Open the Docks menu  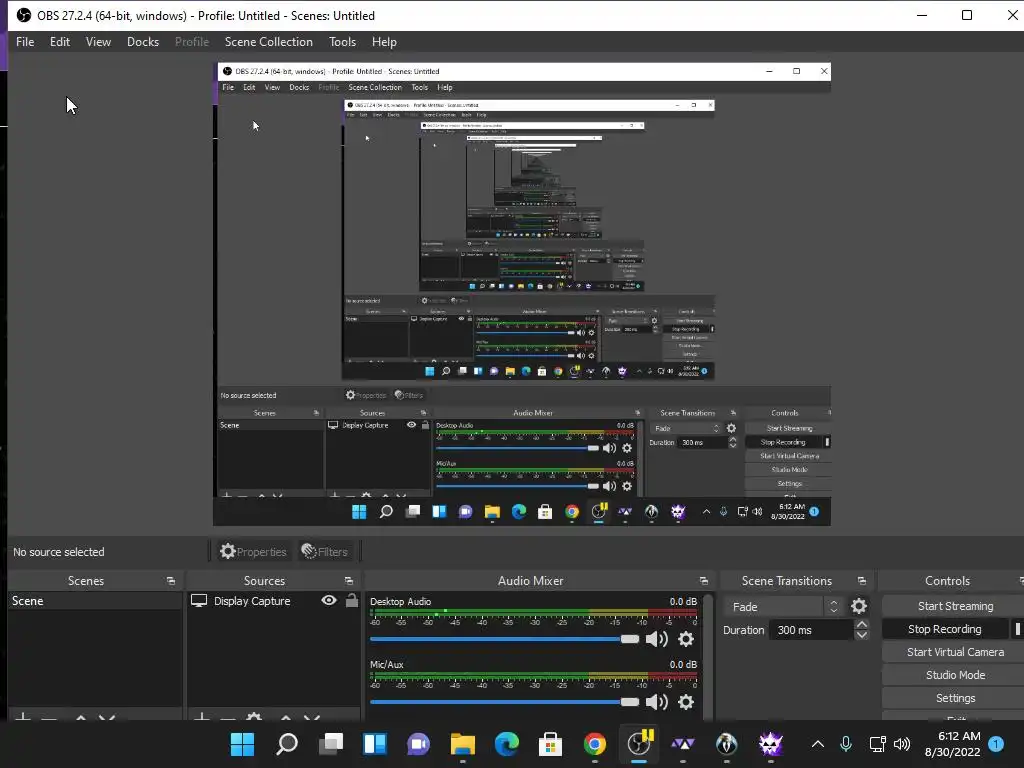[143, 42]
